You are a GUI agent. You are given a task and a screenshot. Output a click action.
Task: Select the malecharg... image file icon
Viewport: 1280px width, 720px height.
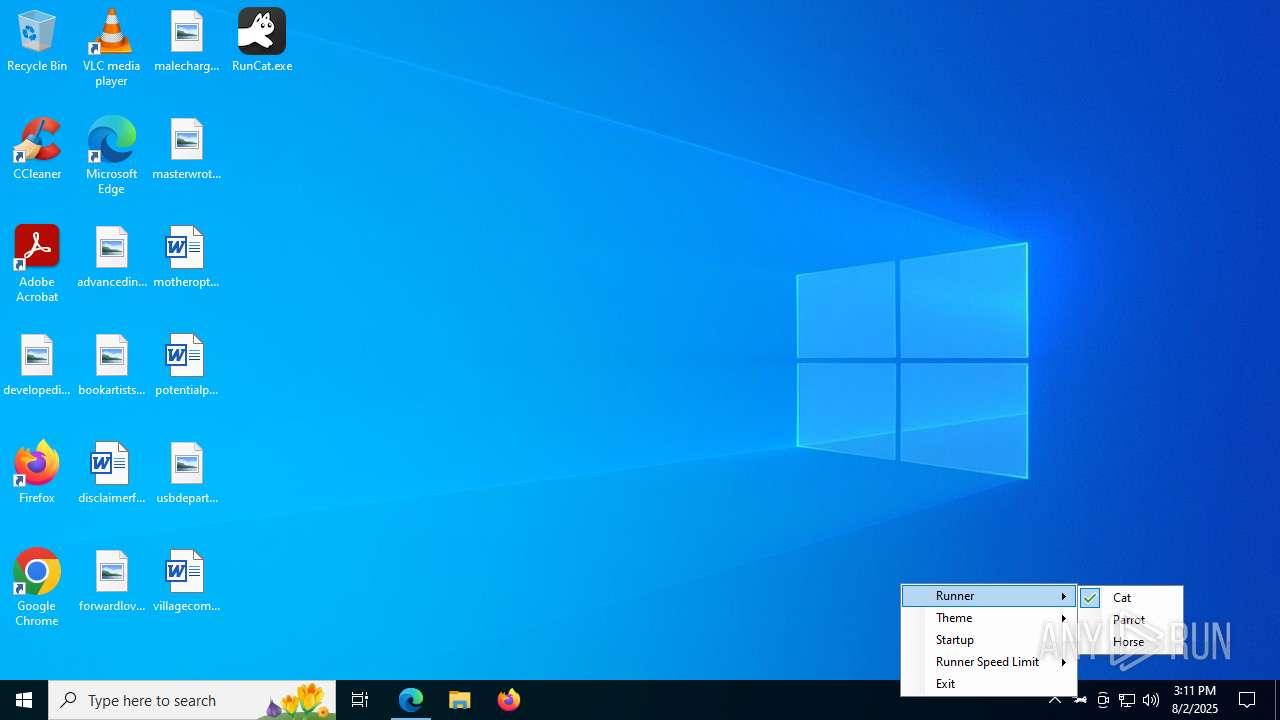187,42
